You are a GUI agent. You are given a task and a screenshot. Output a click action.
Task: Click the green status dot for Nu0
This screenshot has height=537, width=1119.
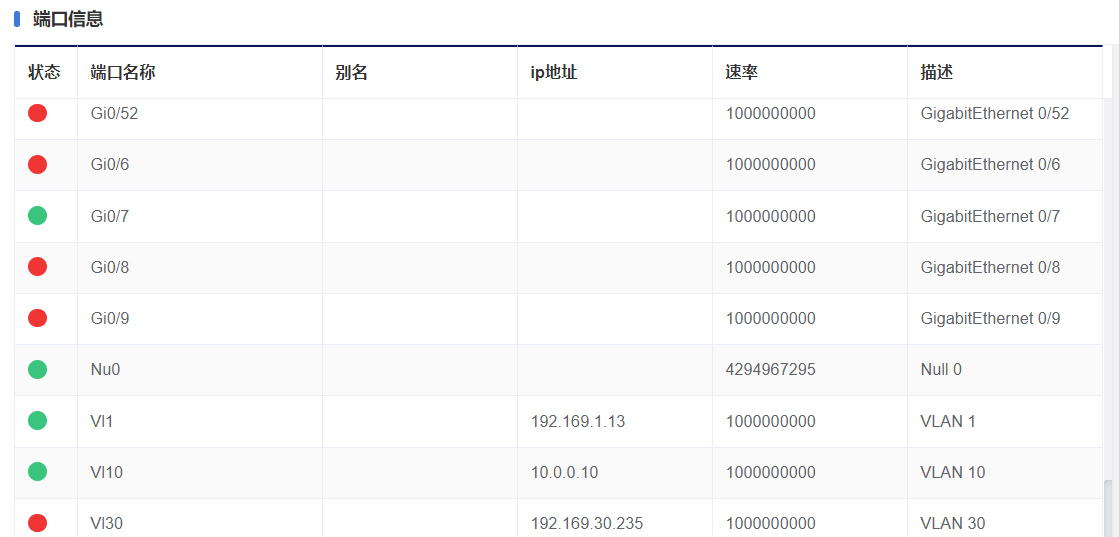[x=37, y=370]
